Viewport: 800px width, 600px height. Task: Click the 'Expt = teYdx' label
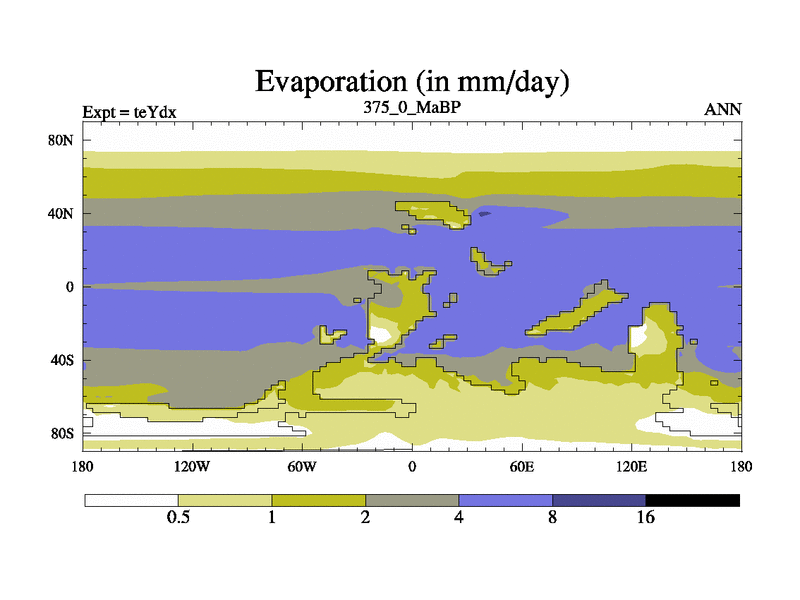point(129,112)
